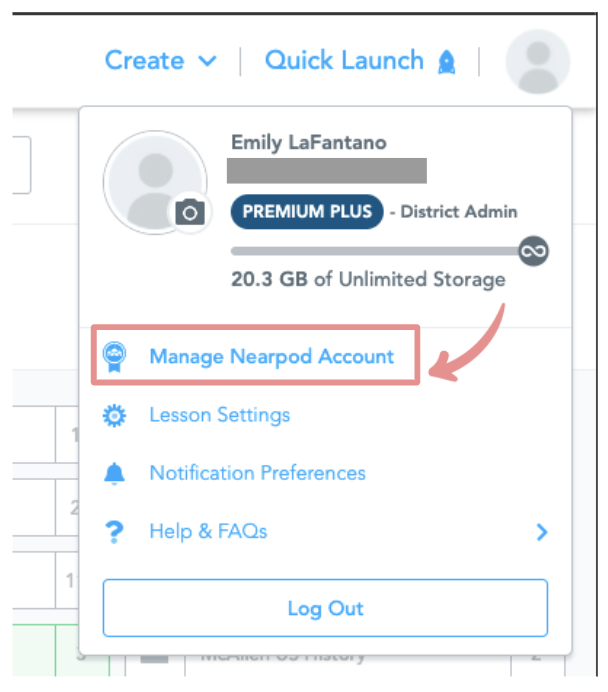Screen dimensions: 608x692
Task: Select Manage Nearpod Account menu item
Action: (x=271, y=356)
